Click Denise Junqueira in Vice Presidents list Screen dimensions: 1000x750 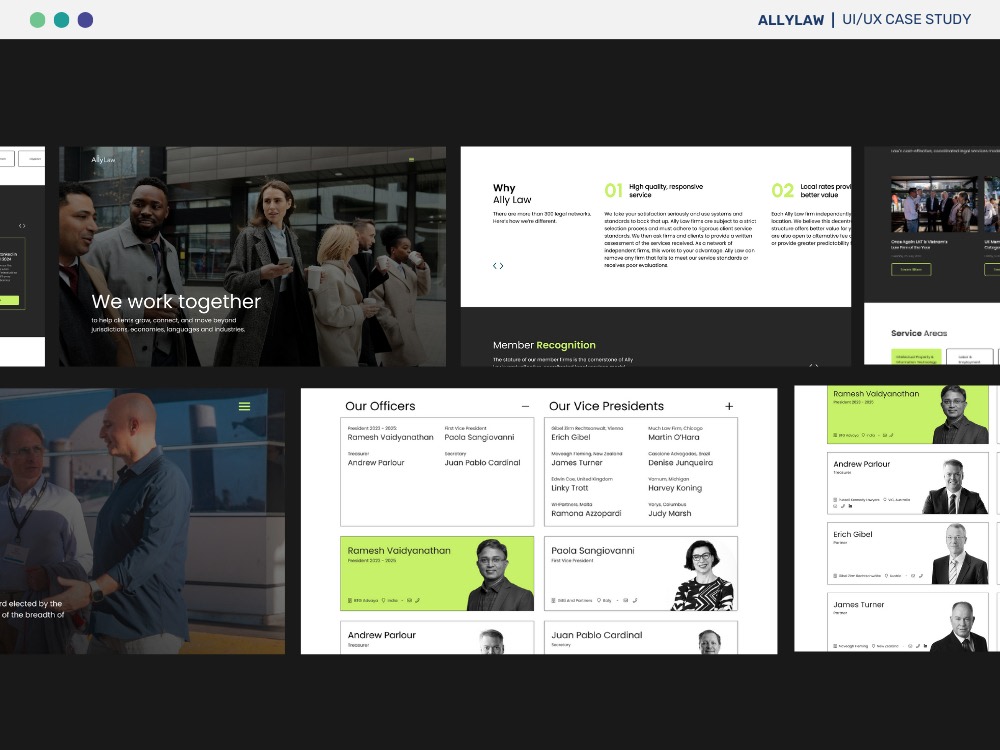coord(680,462)
